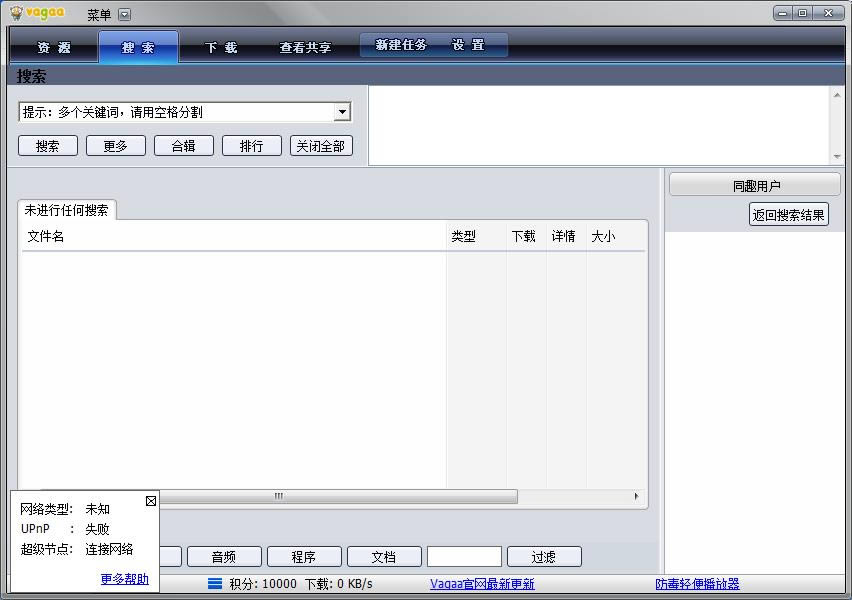This screenshot has width=852, height=600.
Task: Filter results by 文档
Action: coord(384,557)
